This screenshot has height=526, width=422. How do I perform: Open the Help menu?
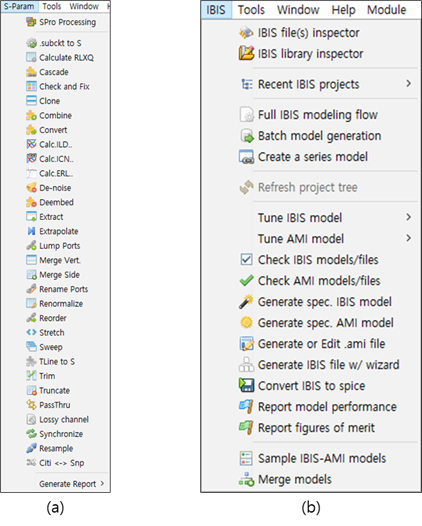click(x=344, y=10)
